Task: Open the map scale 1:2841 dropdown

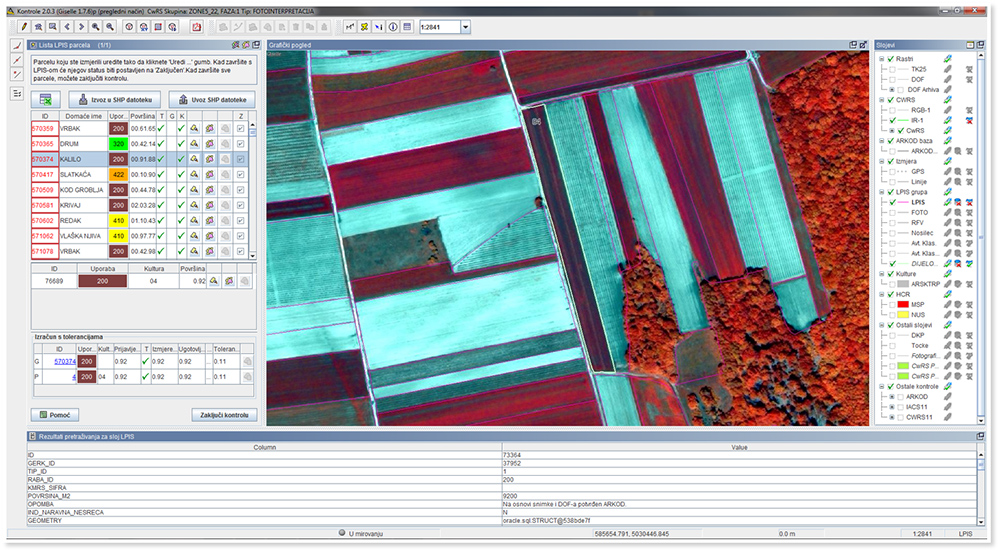Action: pos(466,27)
